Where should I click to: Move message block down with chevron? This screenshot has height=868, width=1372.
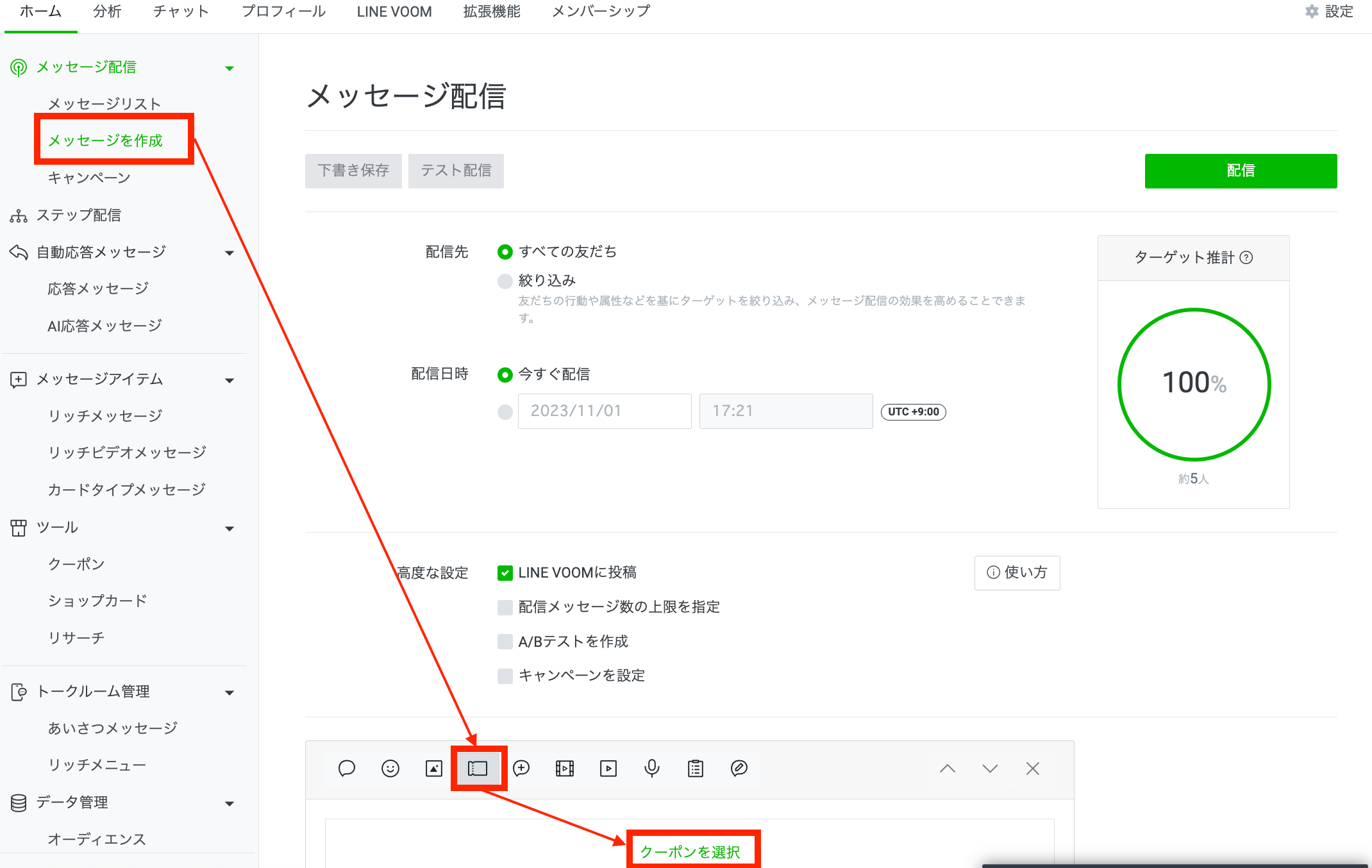pyautogui.click(x=990, y=768)
